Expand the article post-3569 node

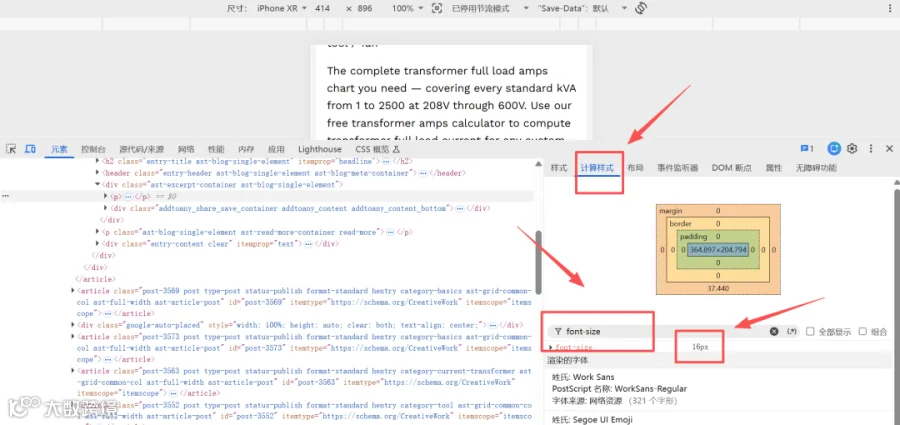(72, 291)
